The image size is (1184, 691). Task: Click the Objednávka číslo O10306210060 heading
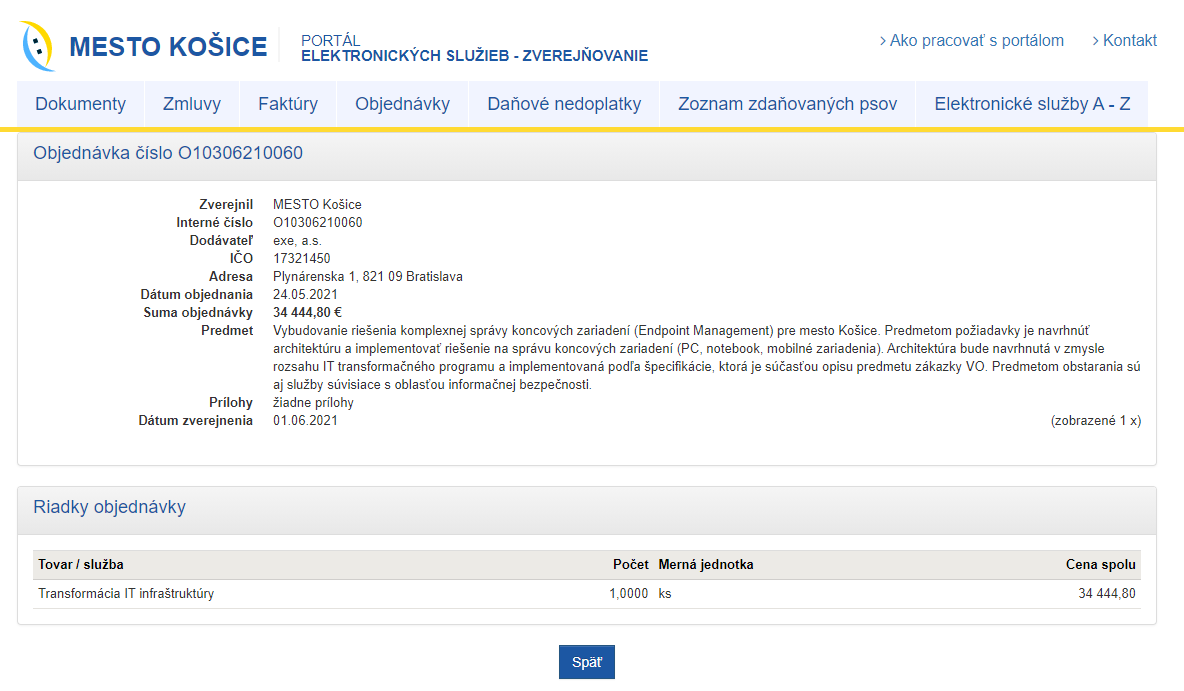pyautogui.click(x=168, y=154)
